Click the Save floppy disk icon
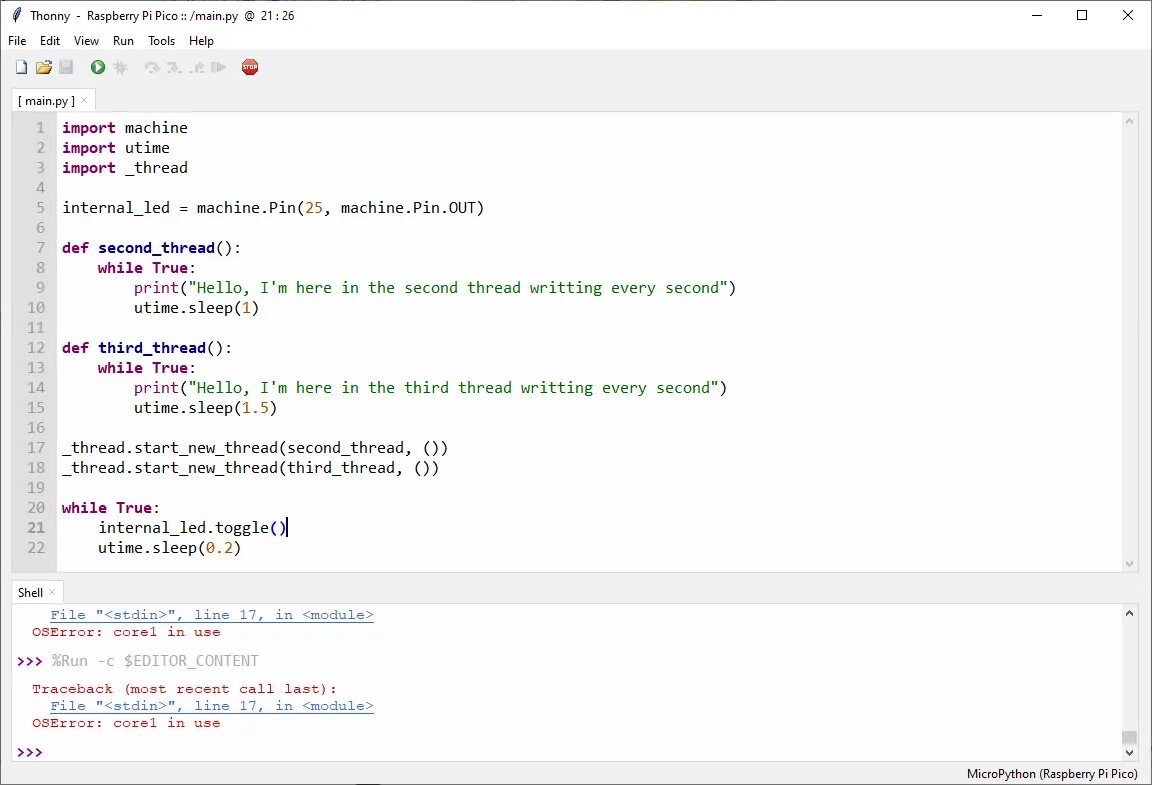The width and height of the screenshot is (1152, 785). pos(66,68)
